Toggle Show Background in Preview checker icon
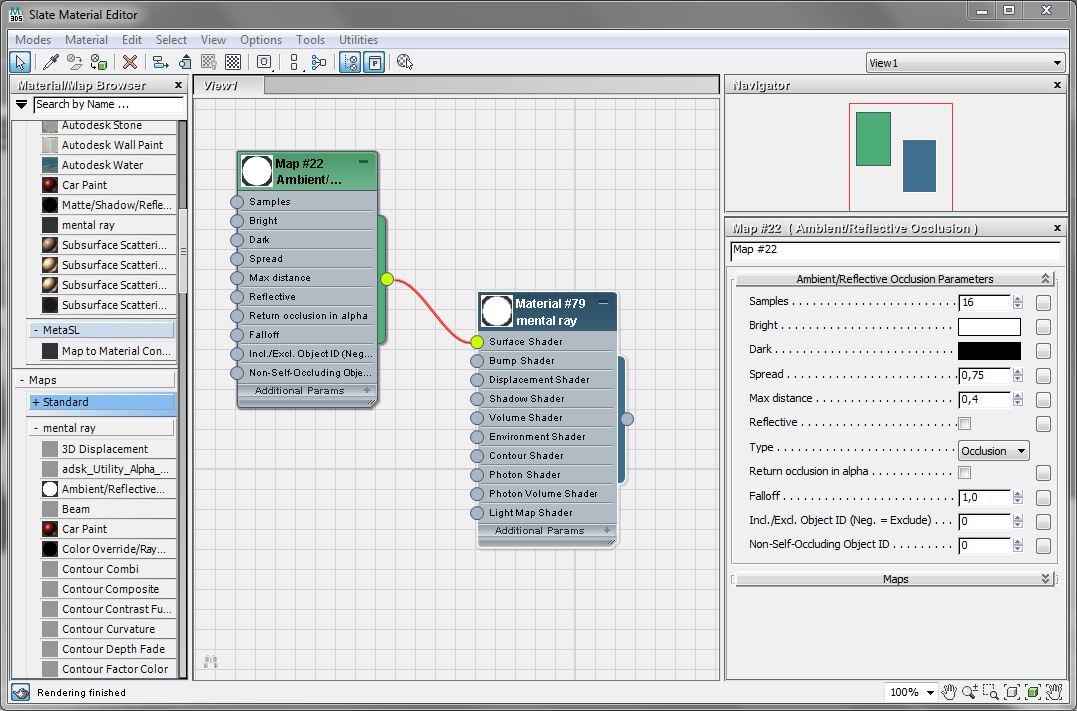 pos(233,63)
